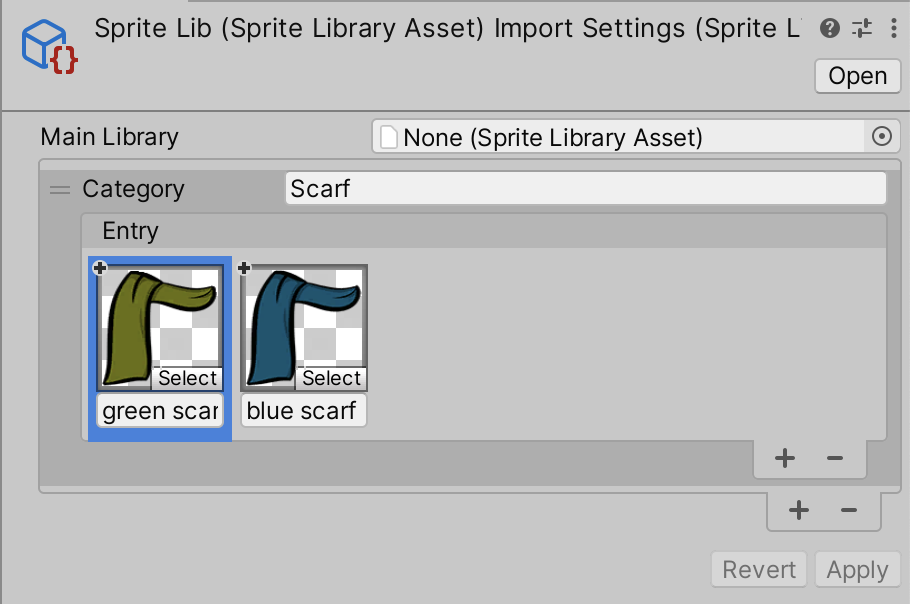Click the Category name field Scarf
Image resolution: width=910 pixels, height=604 pixels.
click(x=585, y=189)
